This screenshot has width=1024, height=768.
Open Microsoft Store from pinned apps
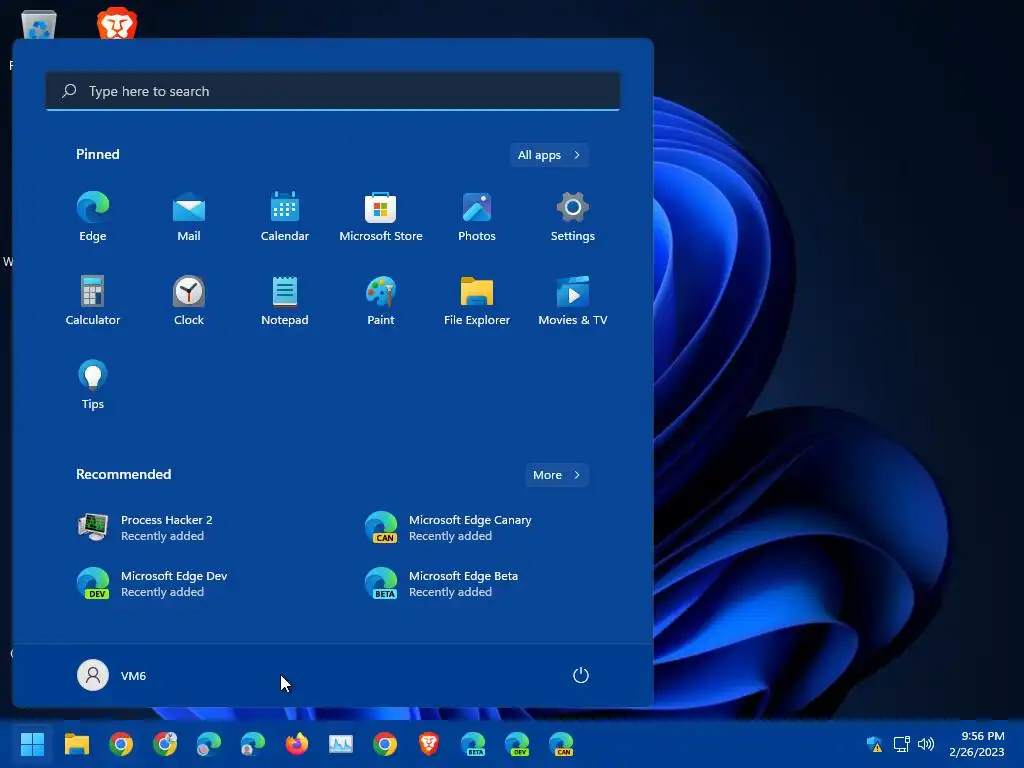point(381,217)
